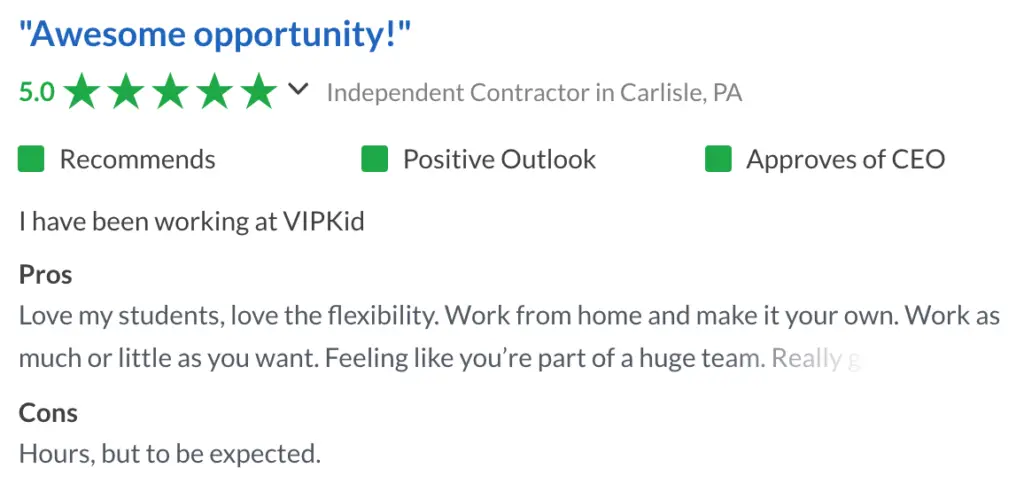Click the fourth green rating star

tap(215, 91)
